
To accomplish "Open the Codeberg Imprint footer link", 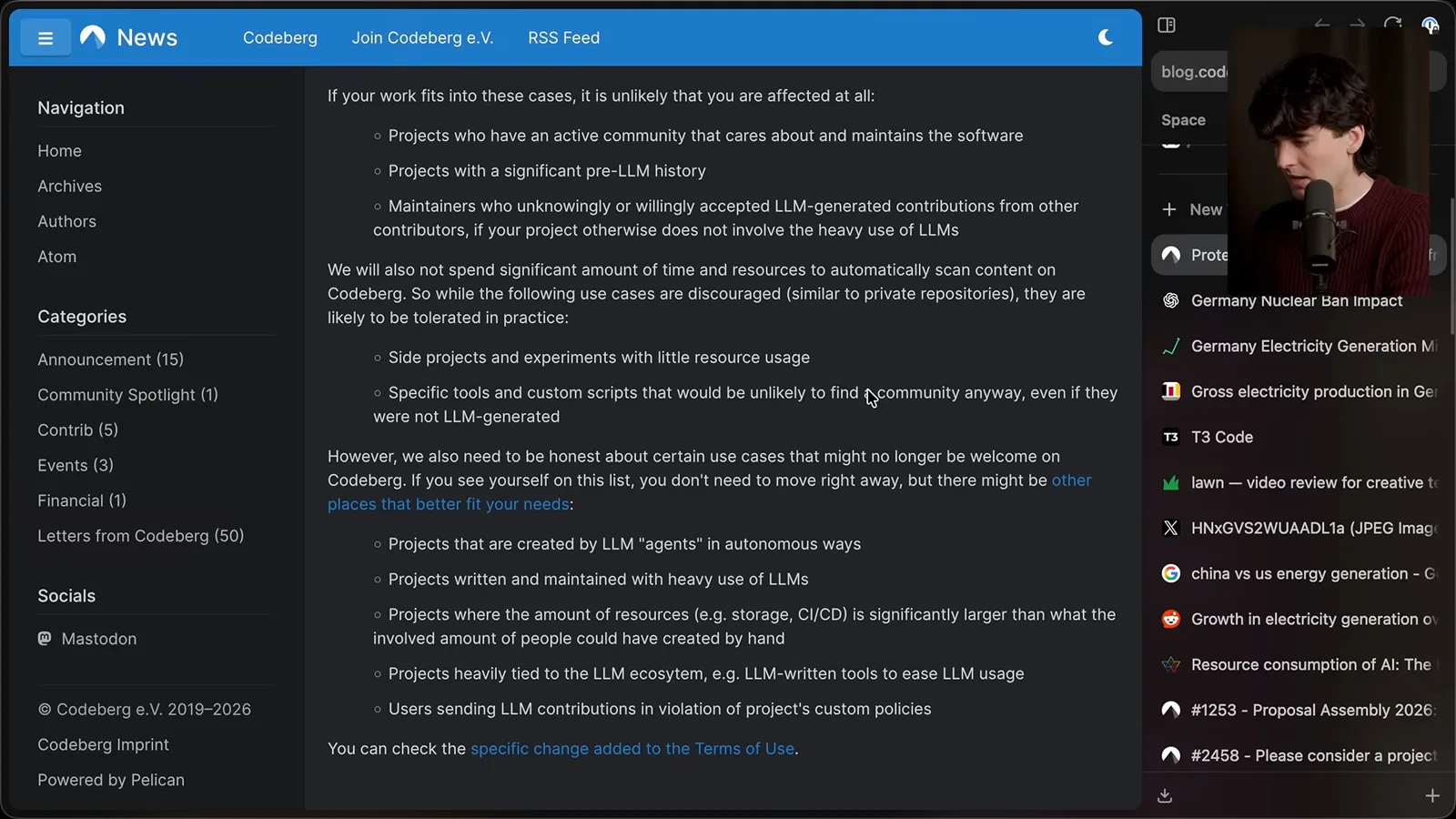I will (x=103, y=744).
